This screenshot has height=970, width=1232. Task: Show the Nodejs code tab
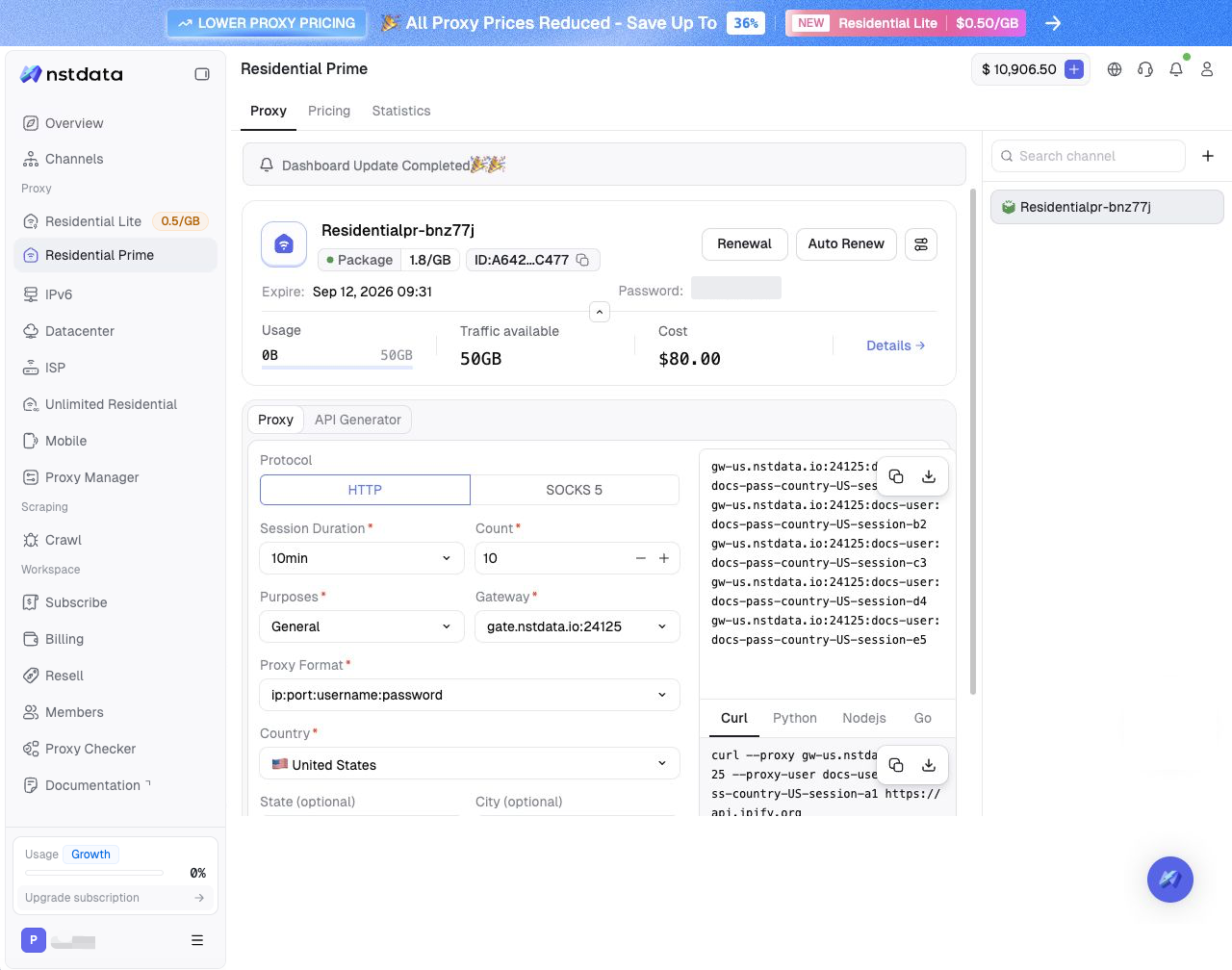click(864, 718)
